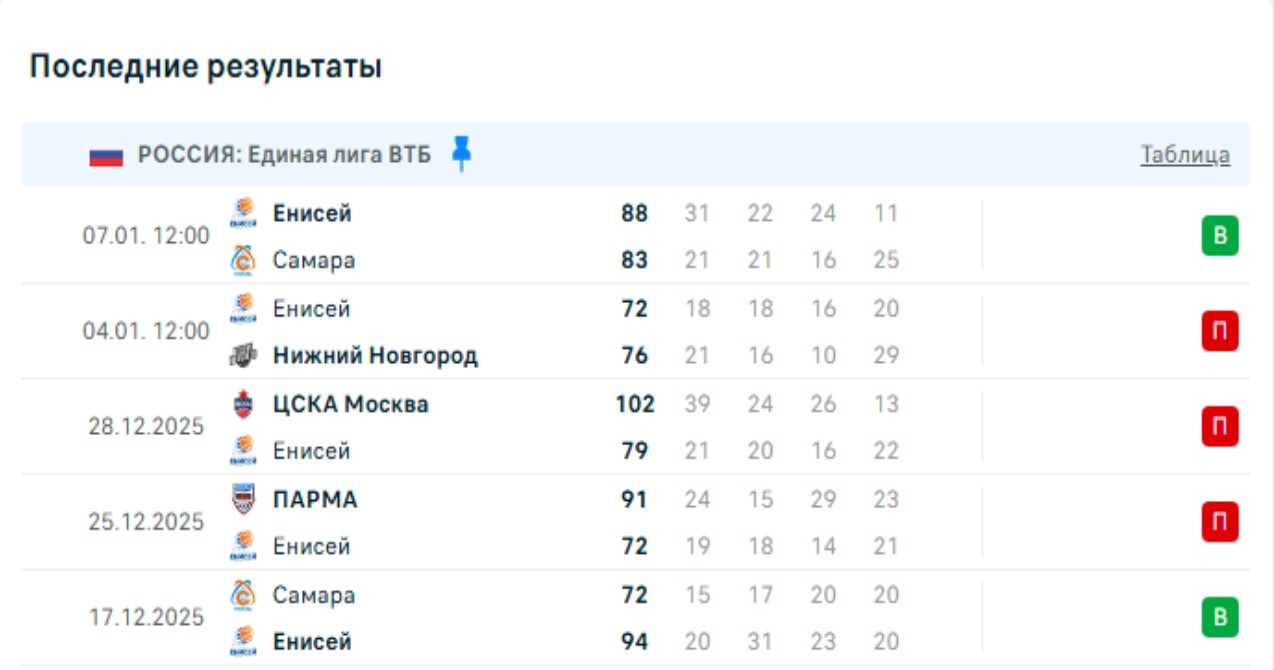This screenshot has width=1274, height=670.
Task: Click the green В badge for 17.12.2025 match
Action: click(x=1220, y=617)
